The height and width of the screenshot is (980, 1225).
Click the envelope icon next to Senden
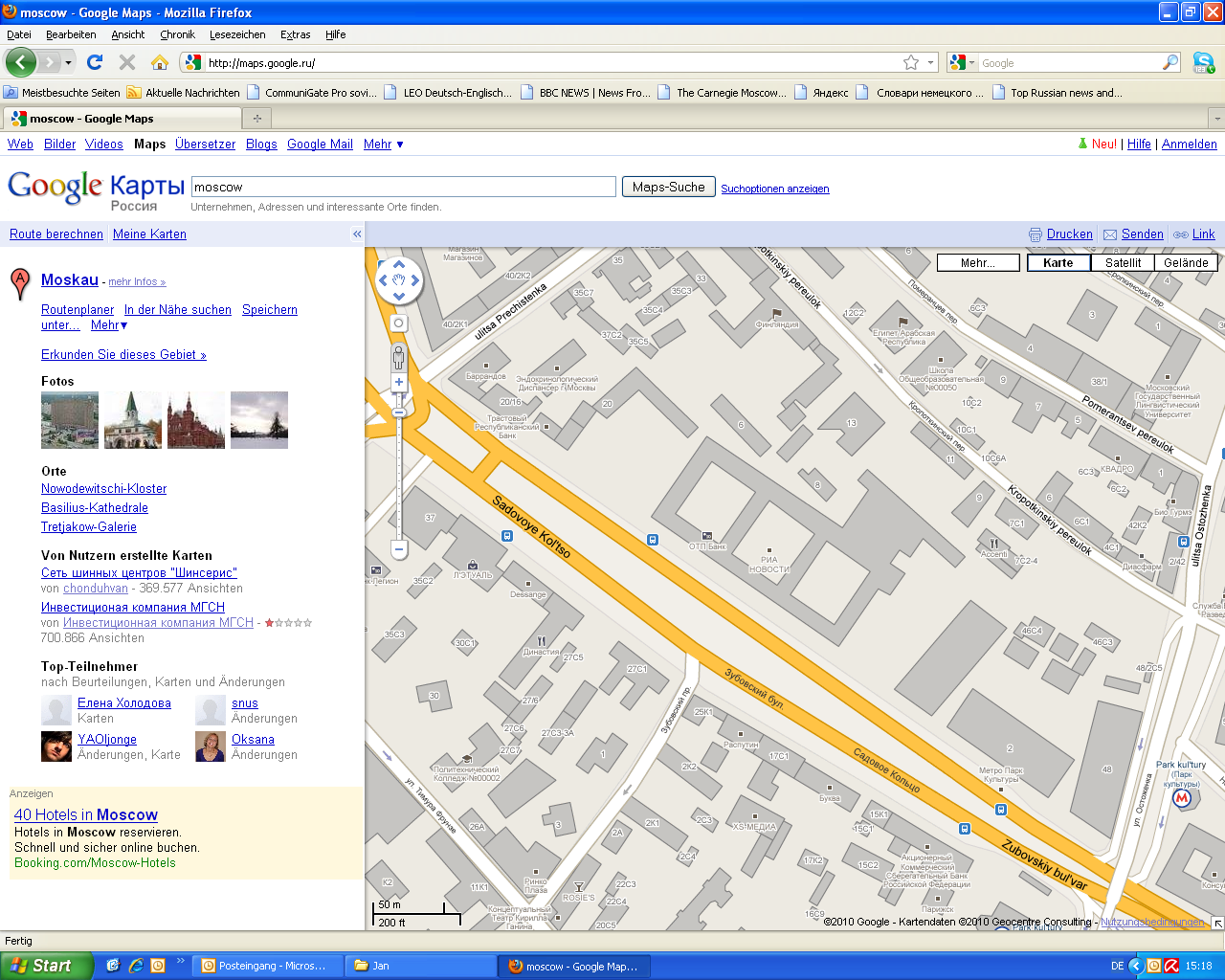tap(1110, 234)
